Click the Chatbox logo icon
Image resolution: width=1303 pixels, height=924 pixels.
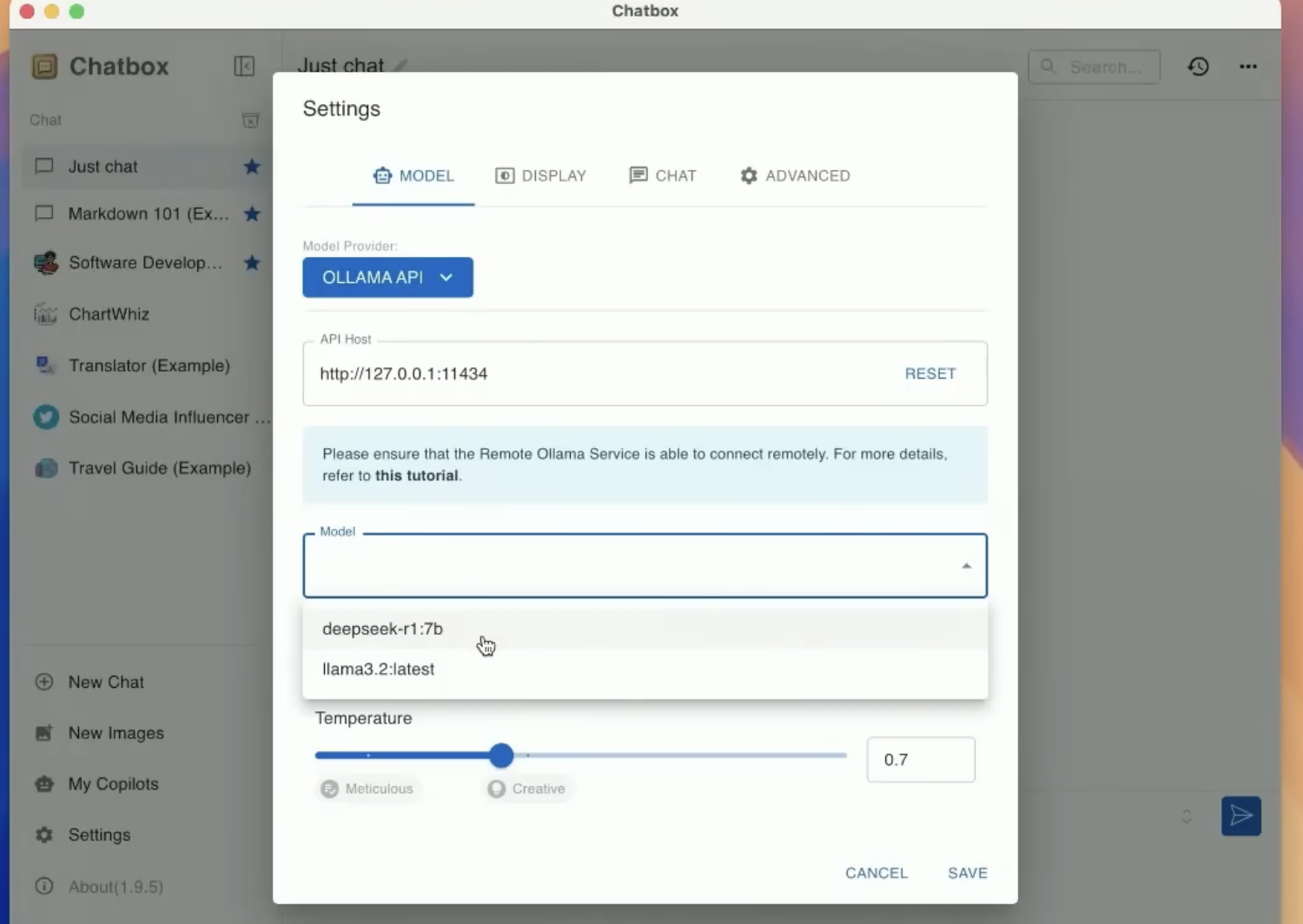(x=45, y=66)
